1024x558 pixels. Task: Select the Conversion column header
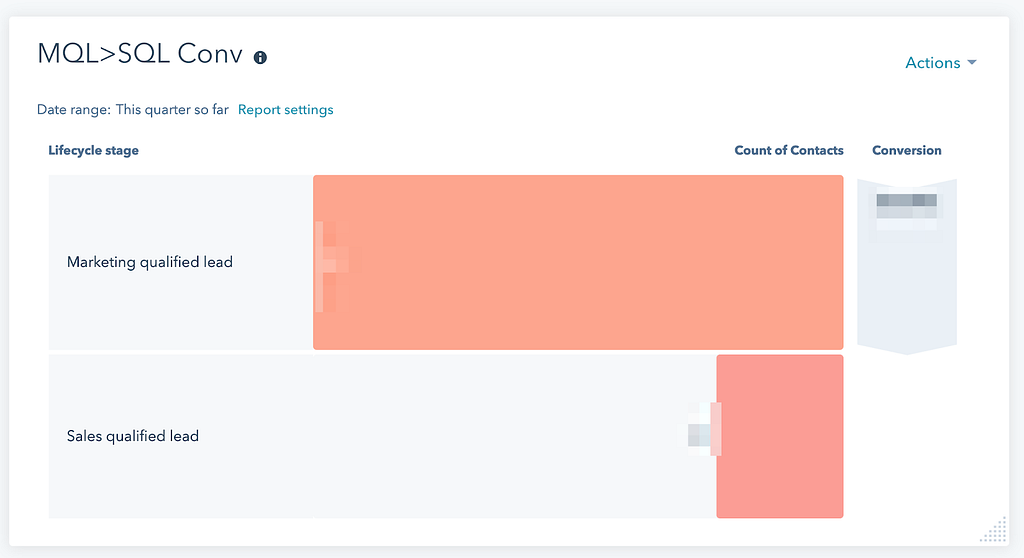pyautogui.click(x=906, y=151)
